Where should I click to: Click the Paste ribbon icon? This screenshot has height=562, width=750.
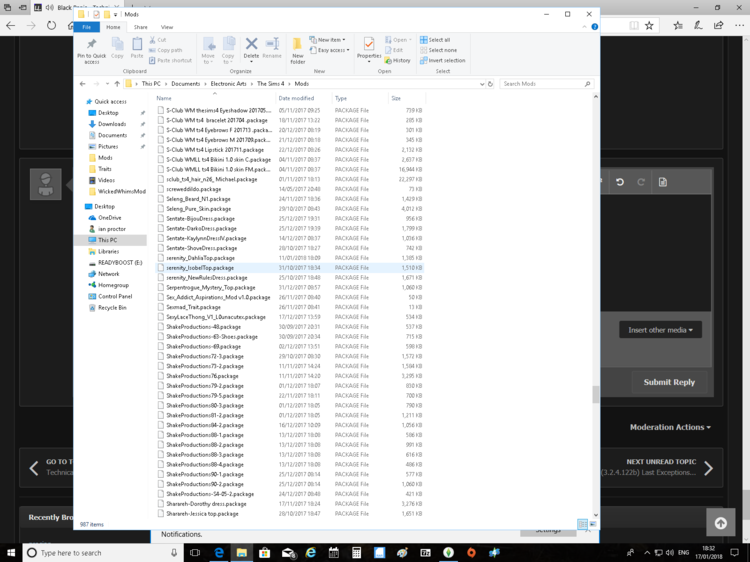click(137, 44)
